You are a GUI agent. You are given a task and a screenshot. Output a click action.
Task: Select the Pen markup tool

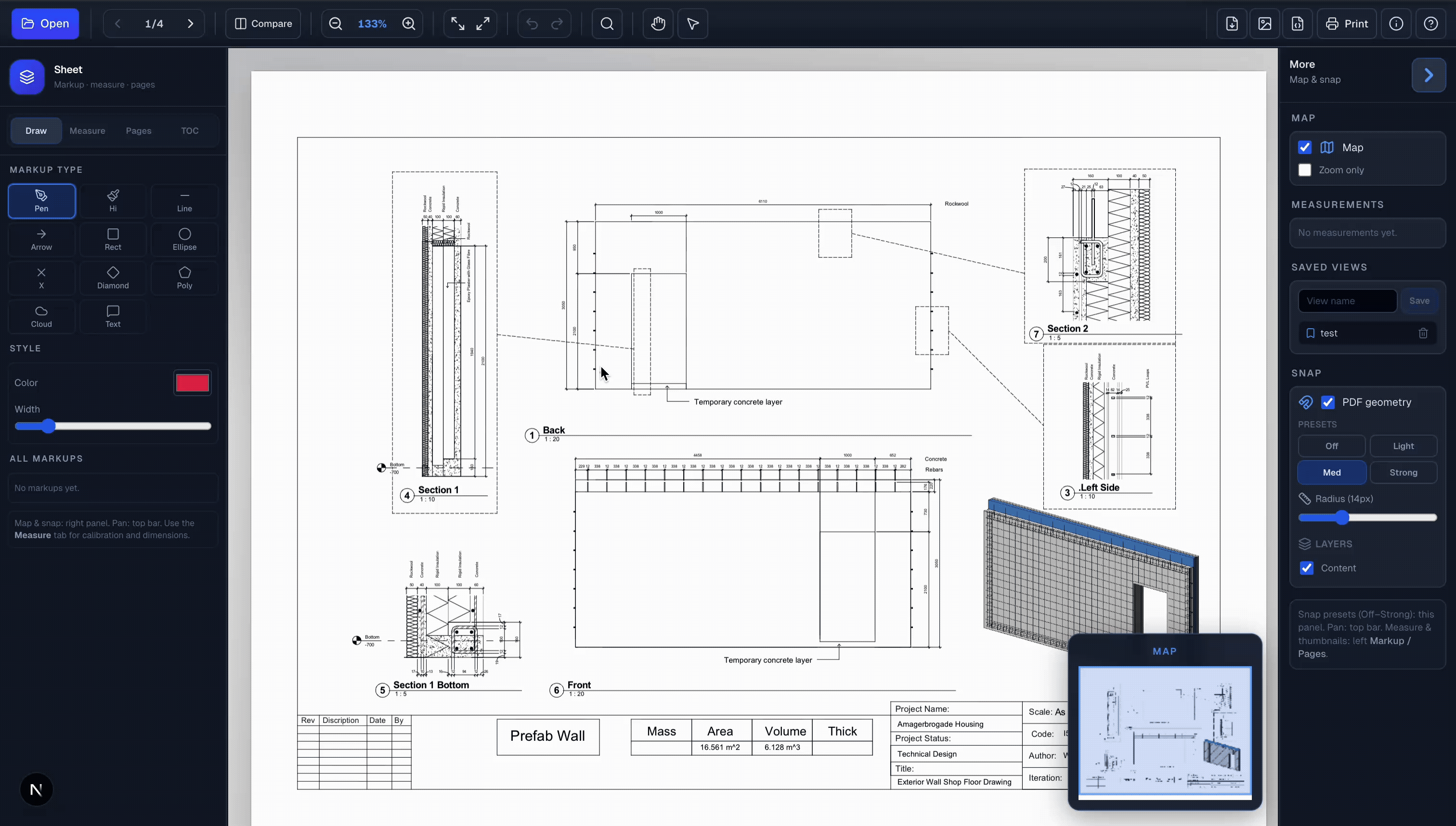pyautogui.click(x=41, y=201)
